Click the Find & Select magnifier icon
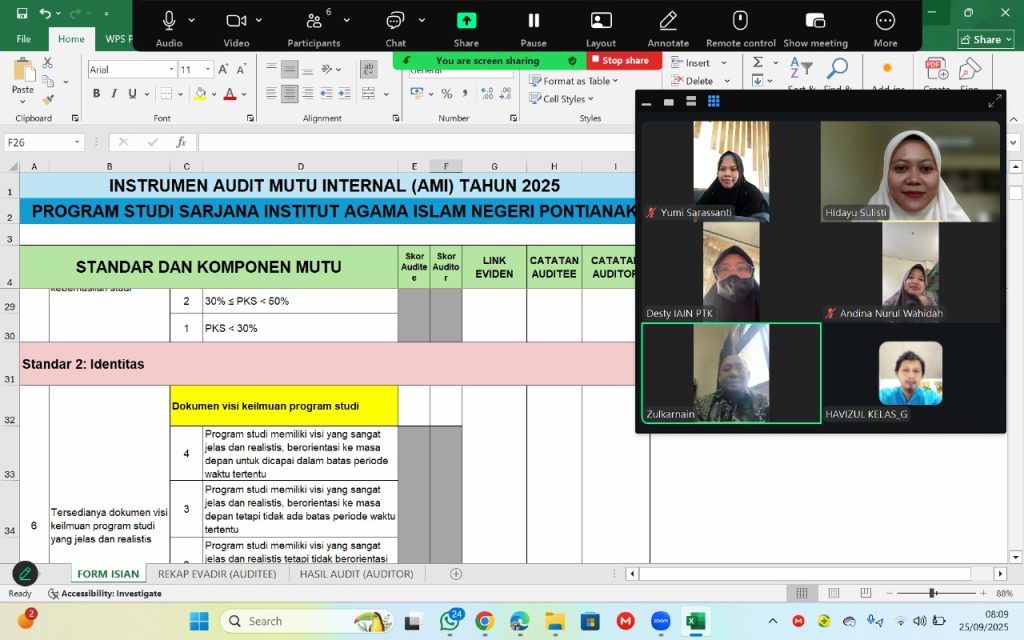 pos(836,68)
